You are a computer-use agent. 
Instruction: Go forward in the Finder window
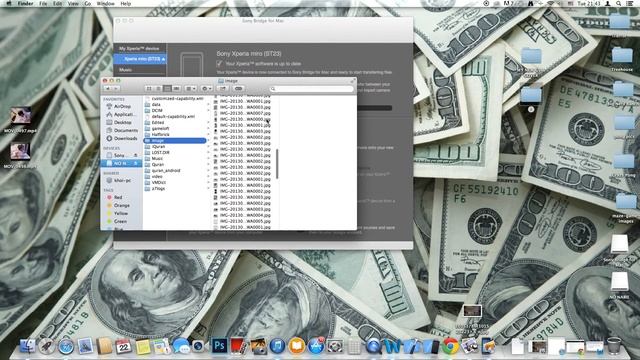(116, 89)
